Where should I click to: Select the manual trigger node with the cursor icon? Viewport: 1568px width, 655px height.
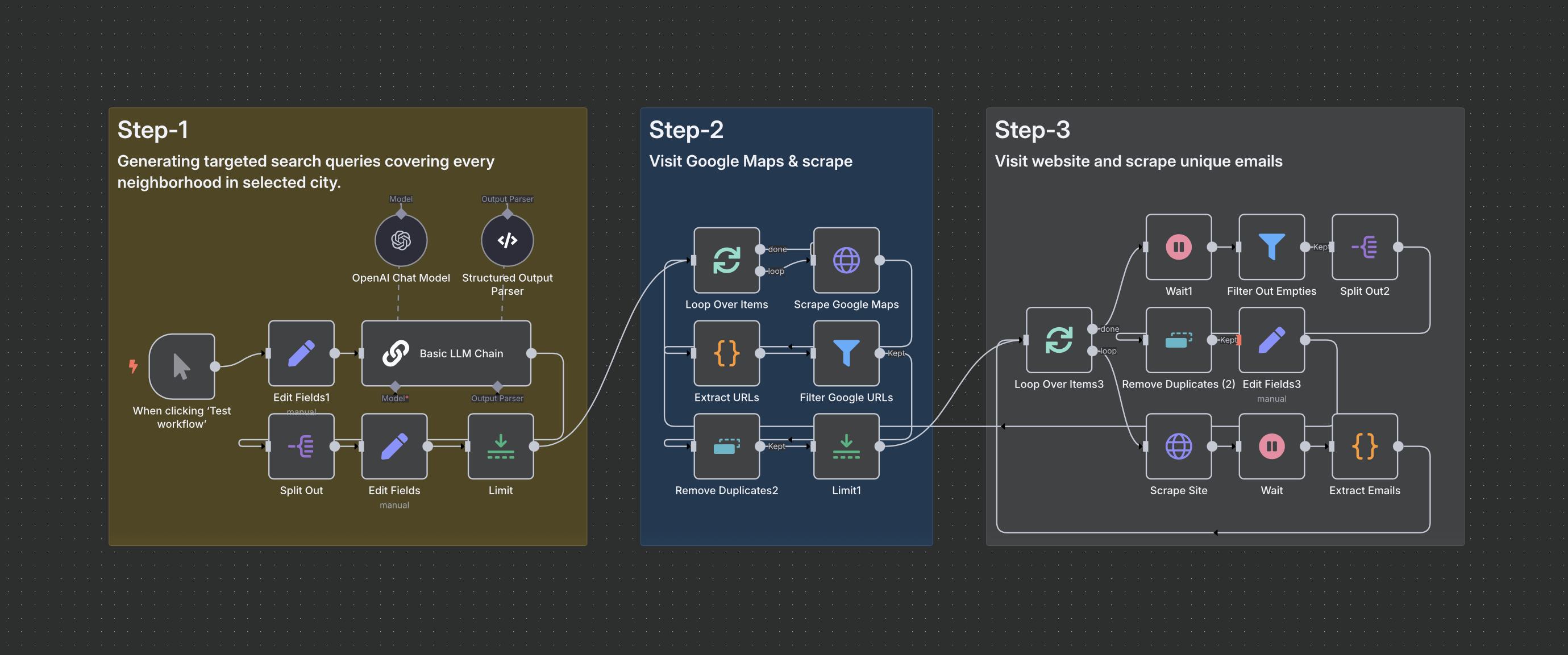(x=181, y=366)
